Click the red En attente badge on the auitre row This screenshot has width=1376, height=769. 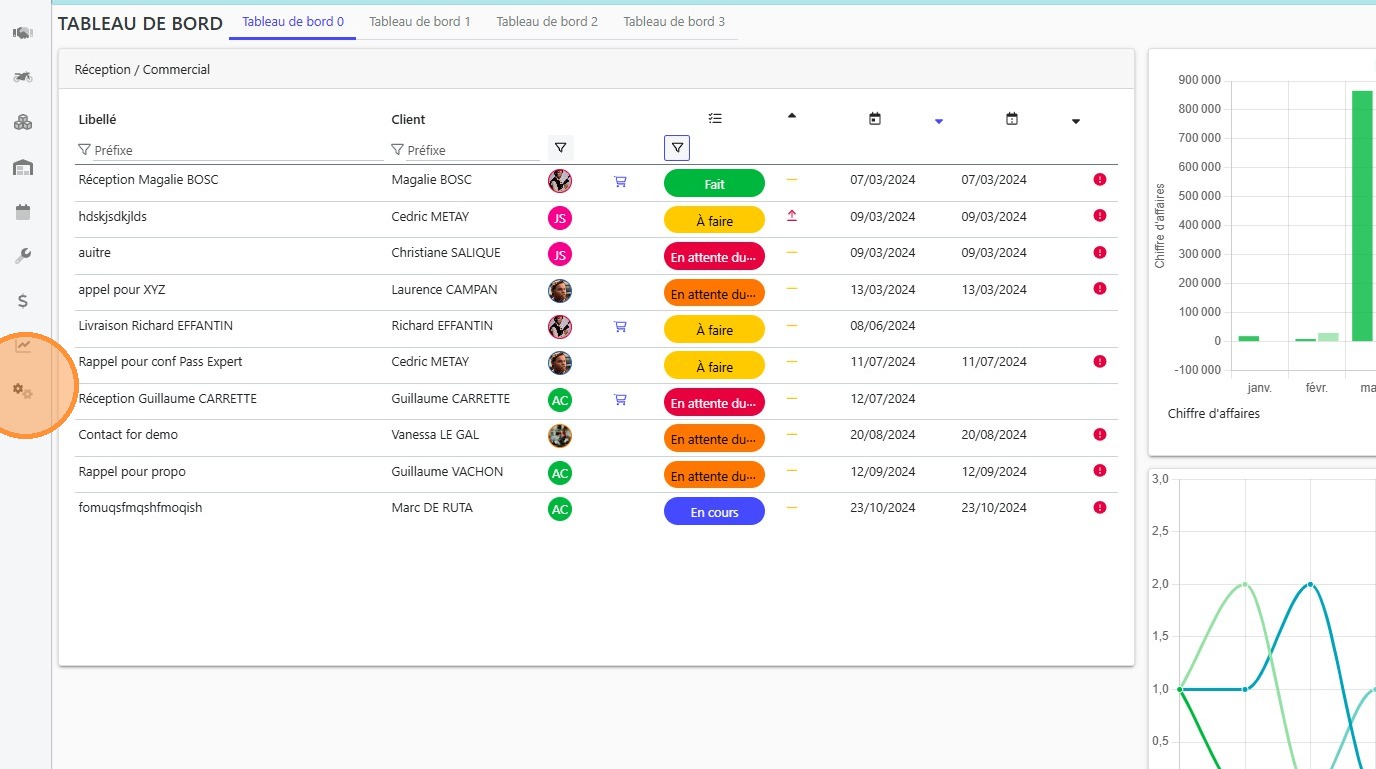(x=714, y=257)
